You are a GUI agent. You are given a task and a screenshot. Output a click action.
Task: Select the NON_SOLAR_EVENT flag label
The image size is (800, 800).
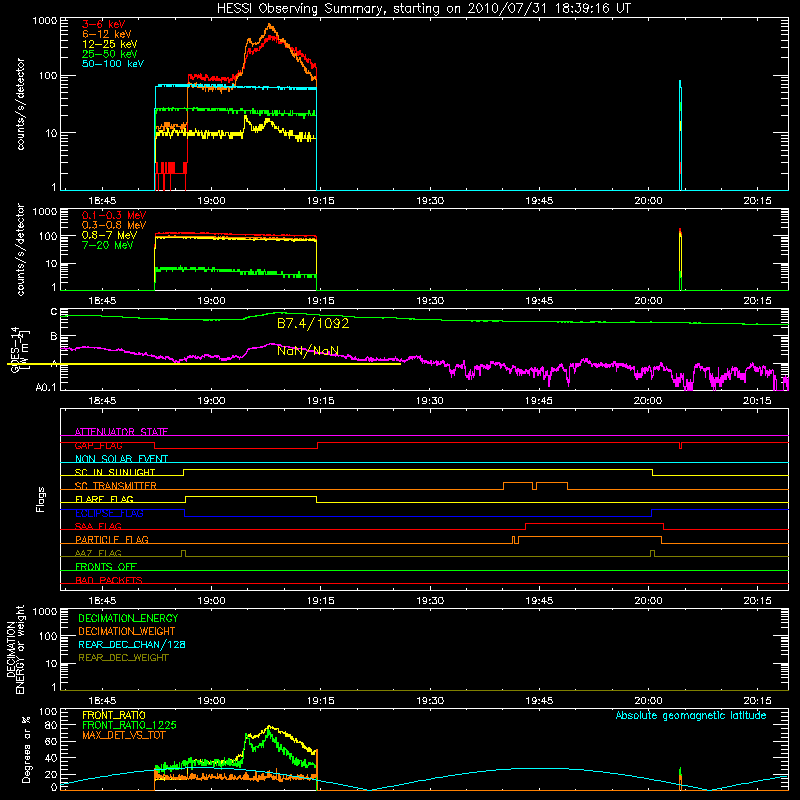point(121,459)
